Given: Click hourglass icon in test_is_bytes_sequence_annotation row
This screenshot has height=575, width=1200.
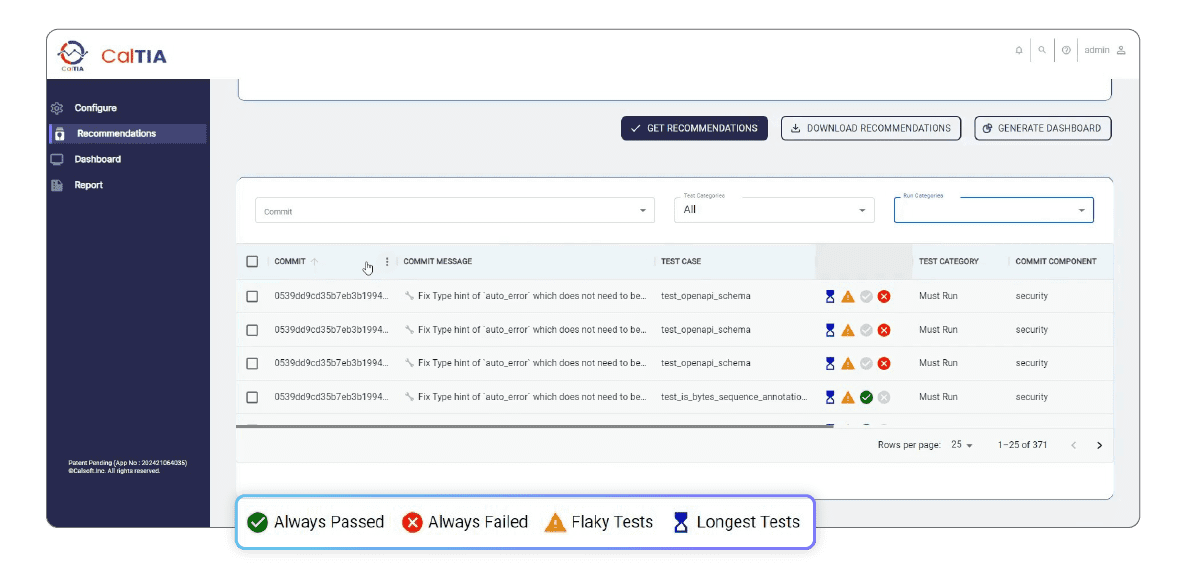Looking at the screenshot, I should (x=830, y=397).
